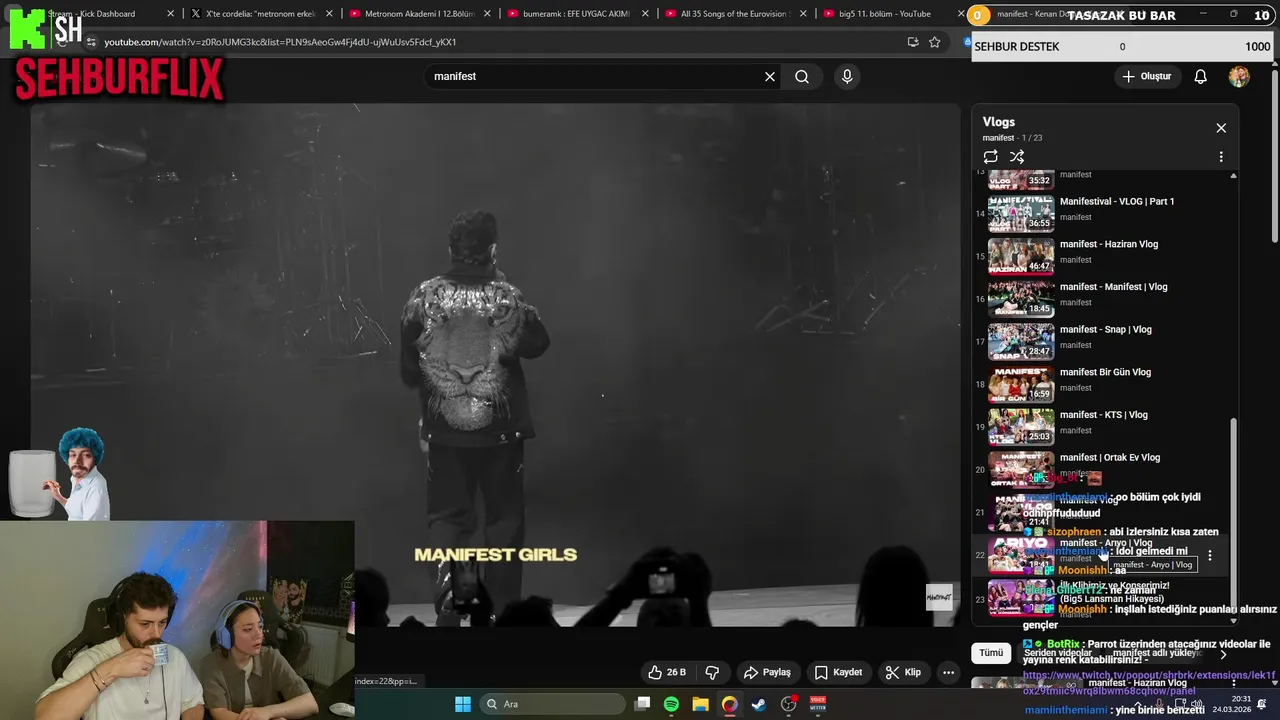The width and height of the screenshot is (1280, 720).
Task: Open more actions ellipsis below the video
Action: (x=948, y=672)
